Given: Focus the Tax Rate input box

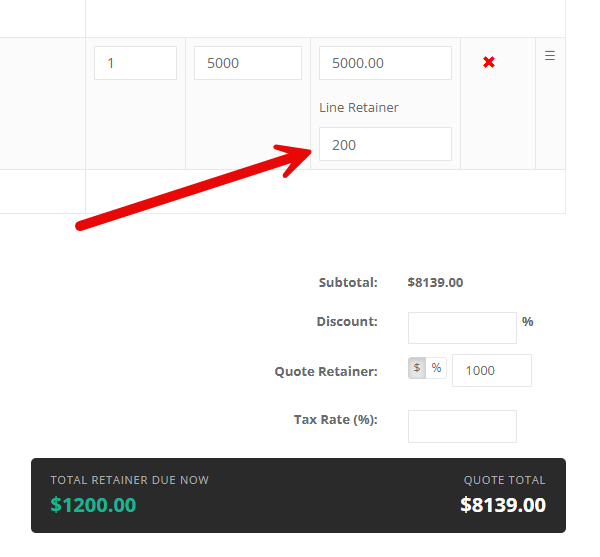Looking at the screenshot, I should (x=462, y=427).
